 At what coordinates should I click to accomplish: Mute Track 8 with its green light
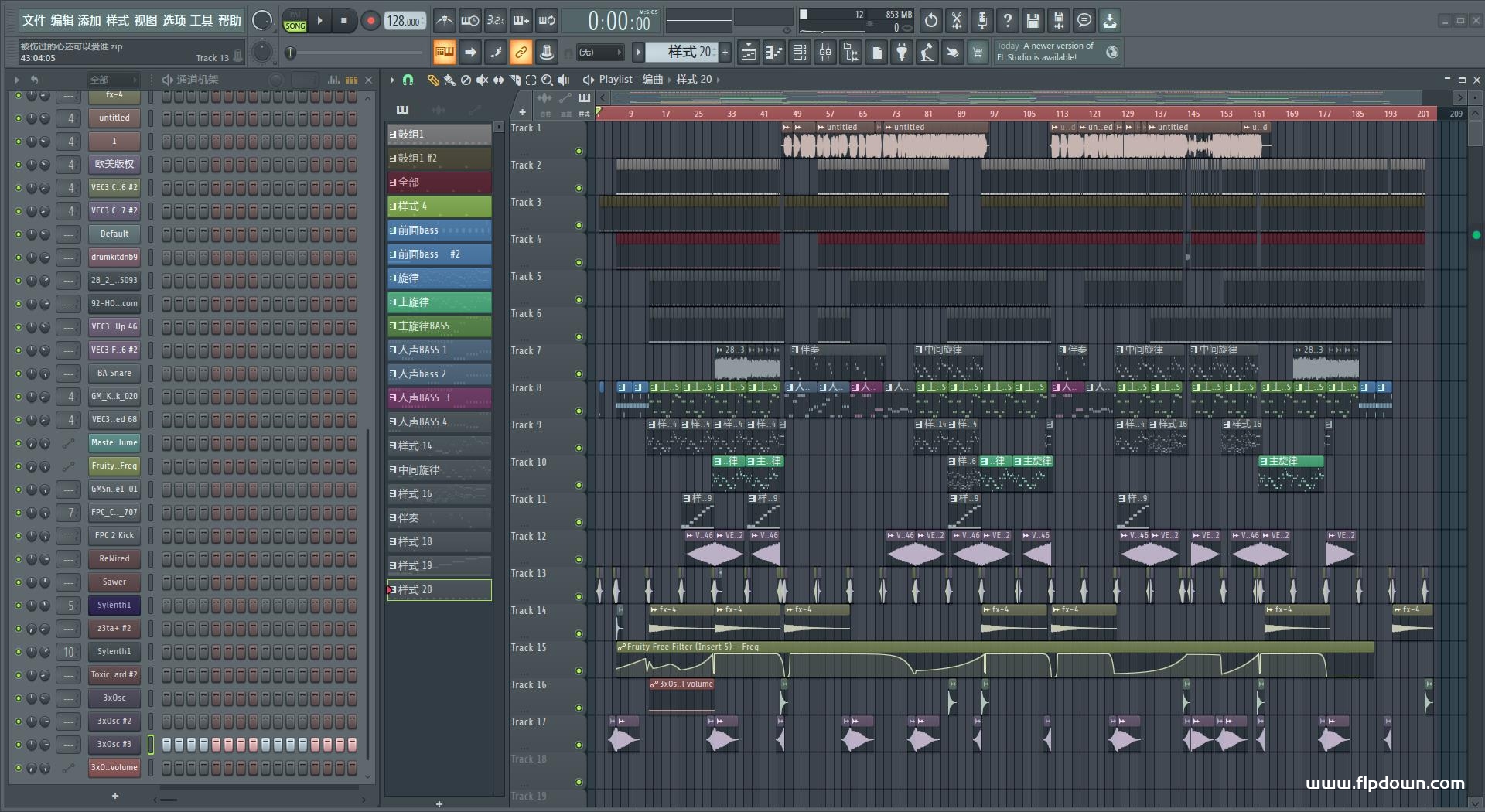(579, 411)
